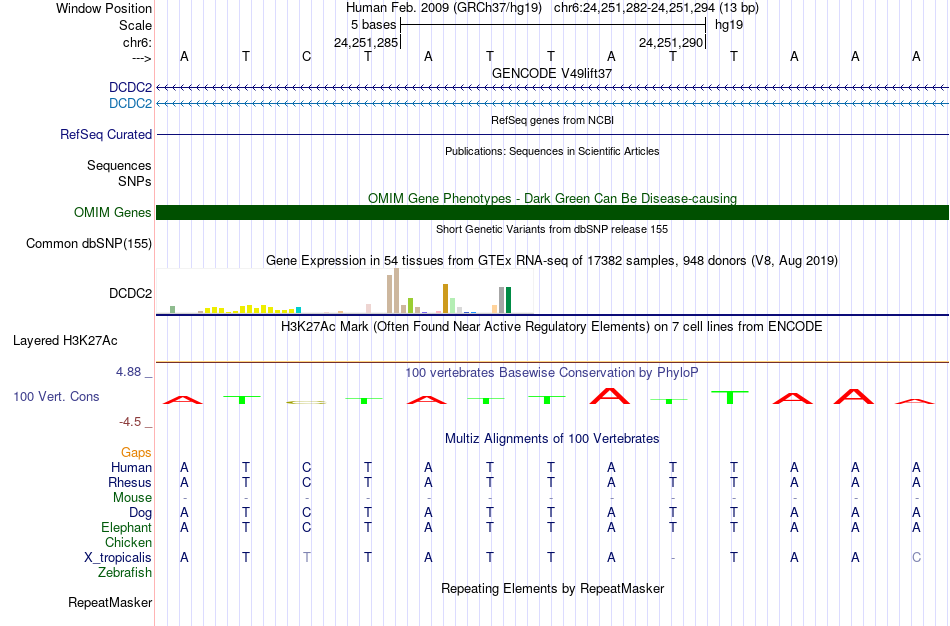Click the "Human" alignment row label
950x626 pixels.
point(131,467)
